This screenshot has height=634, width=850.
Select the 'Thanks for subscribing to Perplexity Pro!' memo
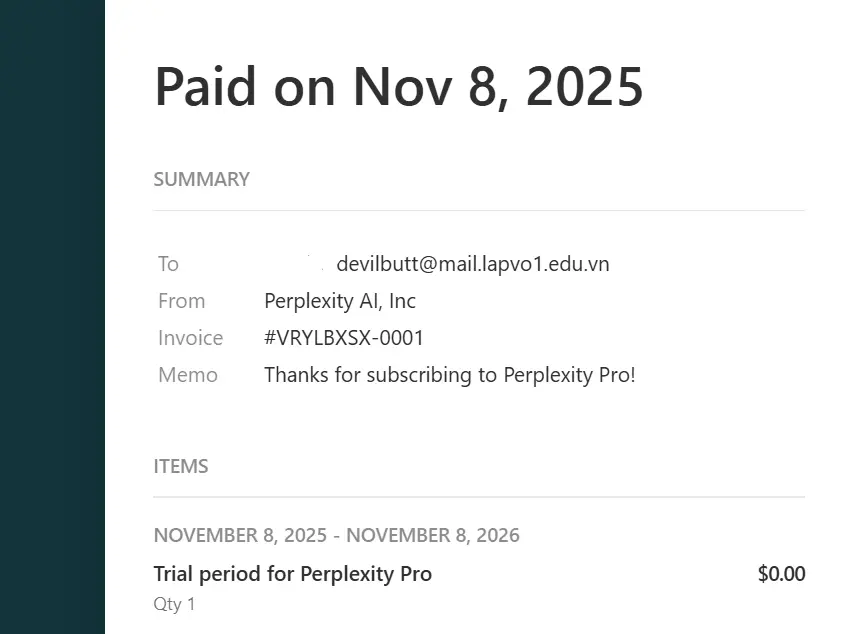point(449,375)
